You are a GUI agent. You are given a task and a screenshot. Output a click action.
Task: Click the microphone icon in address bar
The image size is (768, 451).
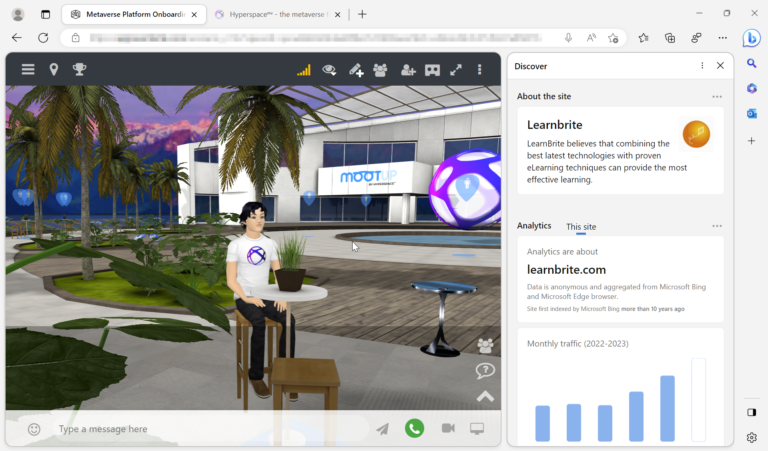click(568, 38)
